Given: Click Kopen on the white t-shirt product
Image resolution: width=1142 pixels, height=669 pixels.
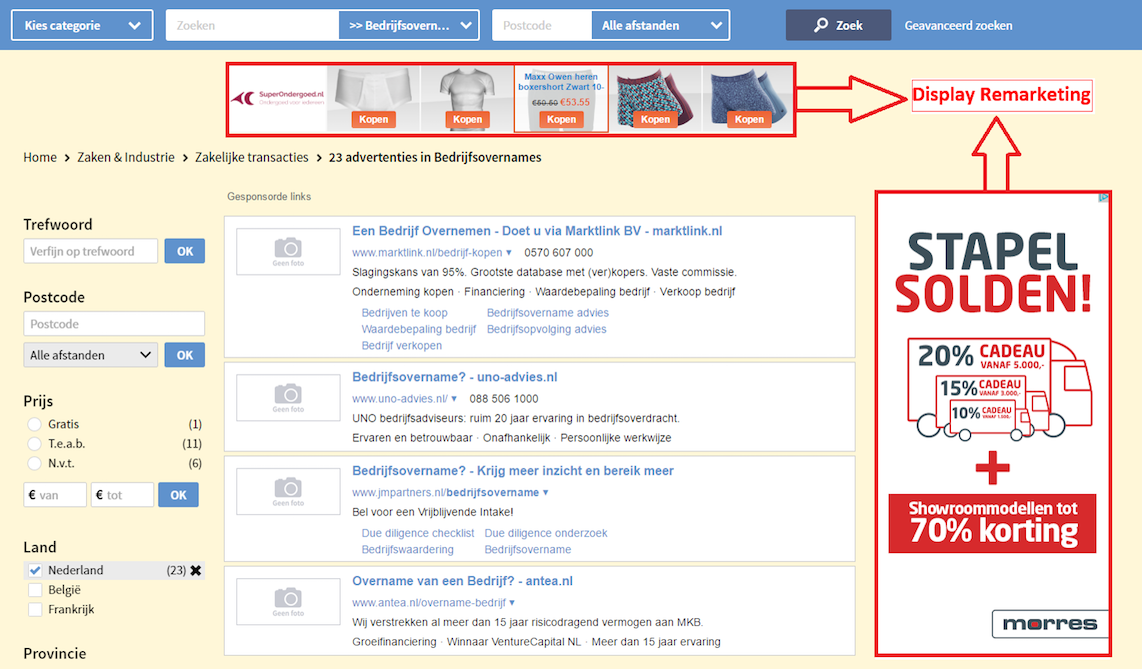Looking at the screenshot, I should (468, 119).
